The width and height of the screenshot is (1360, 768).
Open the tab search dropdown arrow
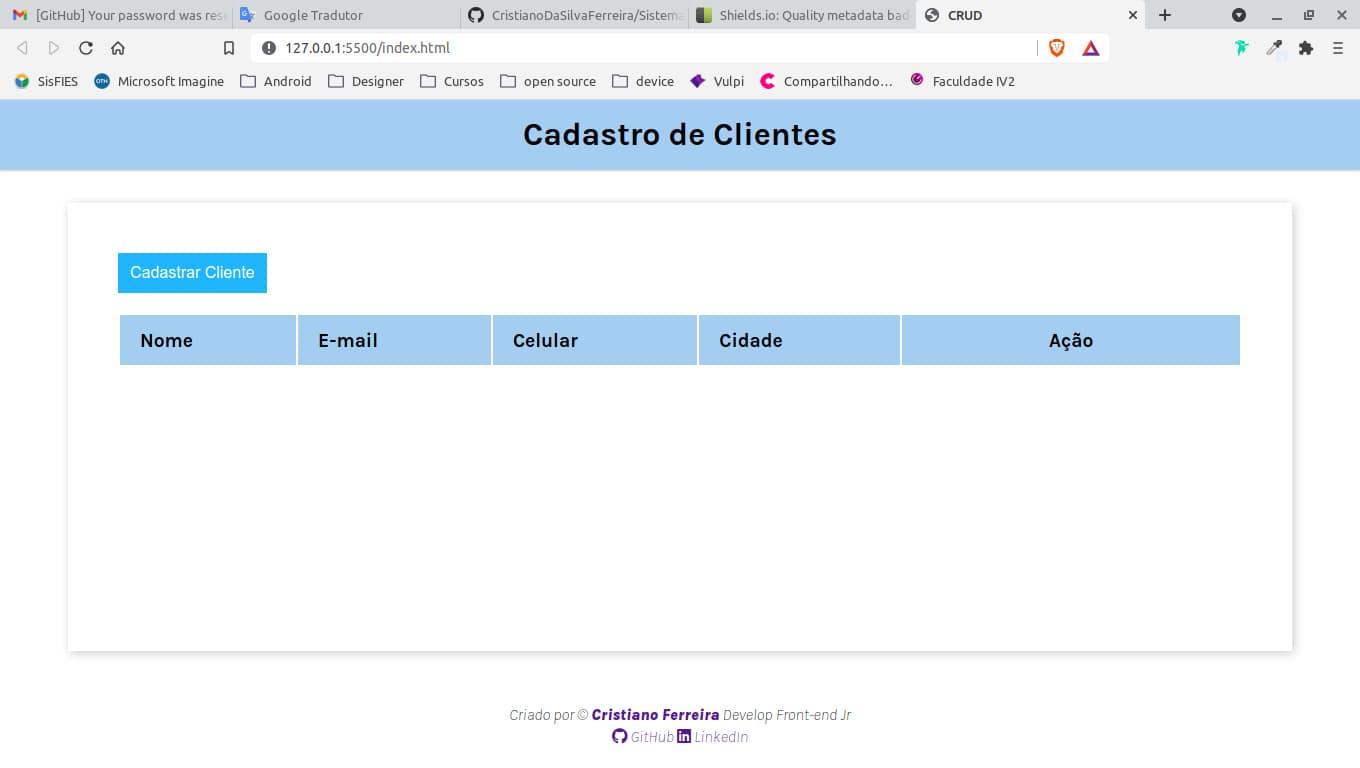1239,15
